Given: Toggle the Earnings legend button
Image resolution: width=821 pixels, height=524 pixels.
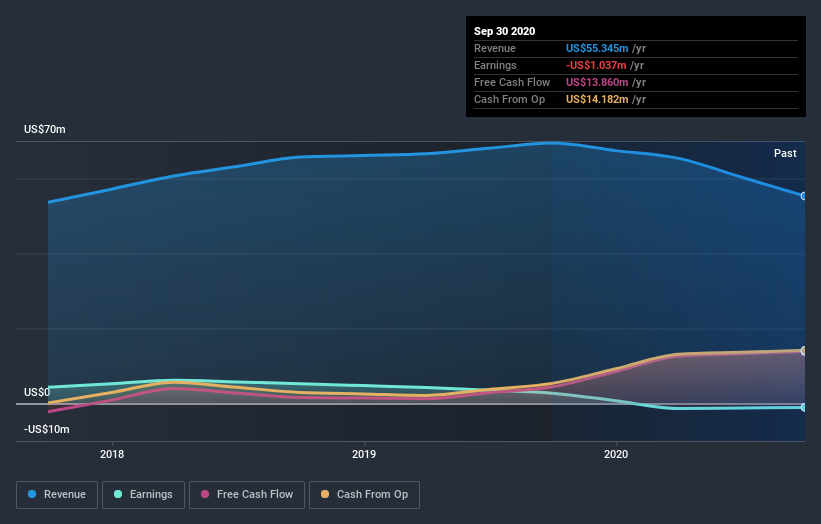Looking at the screenshot, I should click(143, 495).
